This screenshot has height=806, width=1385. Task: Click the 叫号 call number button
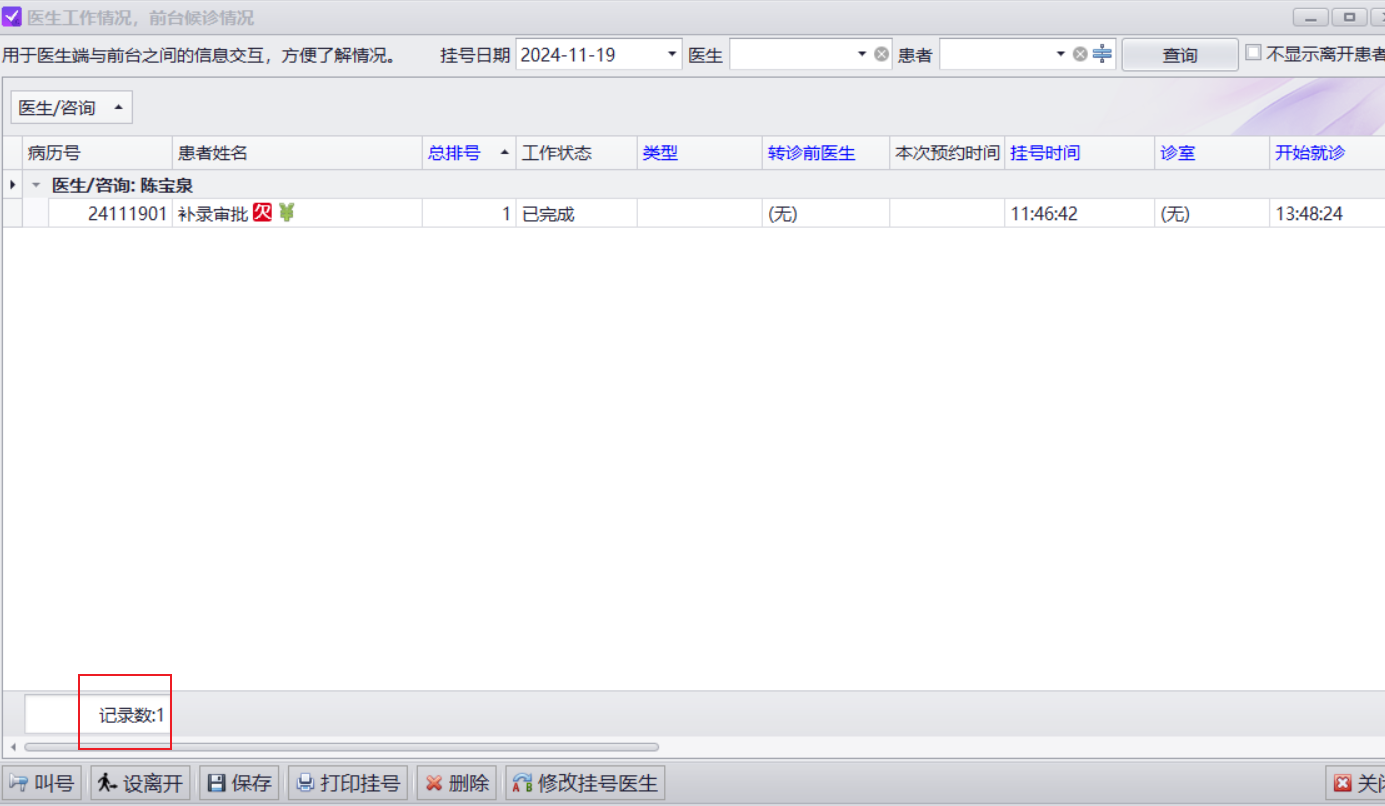pyautogui.click(x=42, y=783)
